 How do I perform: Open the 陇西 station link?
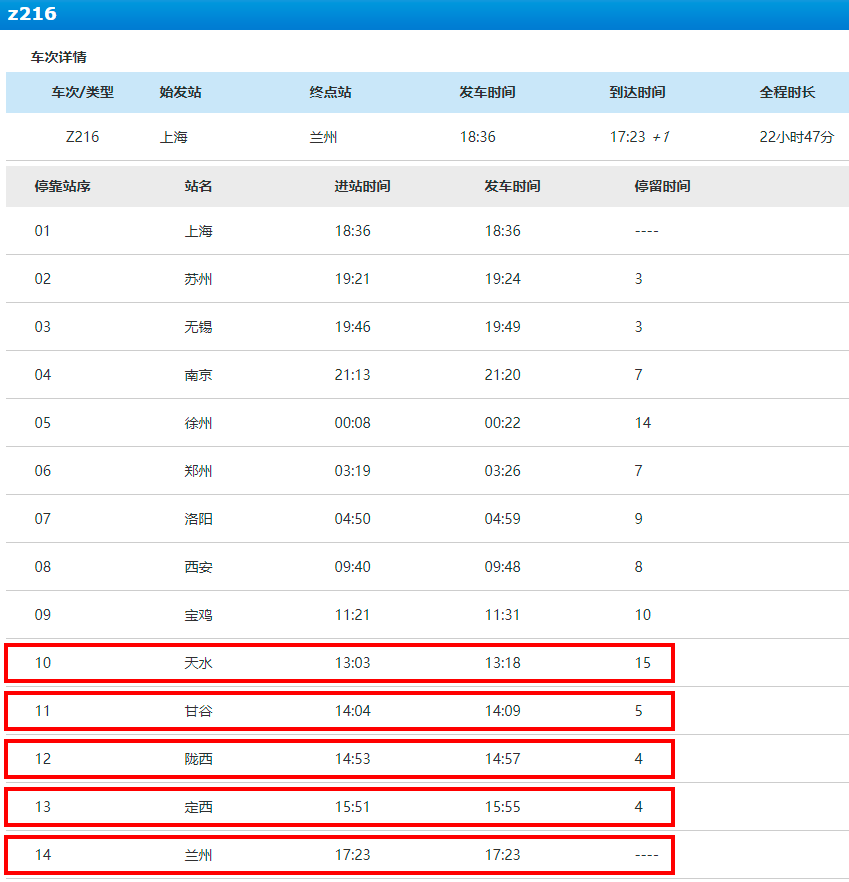point(198,759)
